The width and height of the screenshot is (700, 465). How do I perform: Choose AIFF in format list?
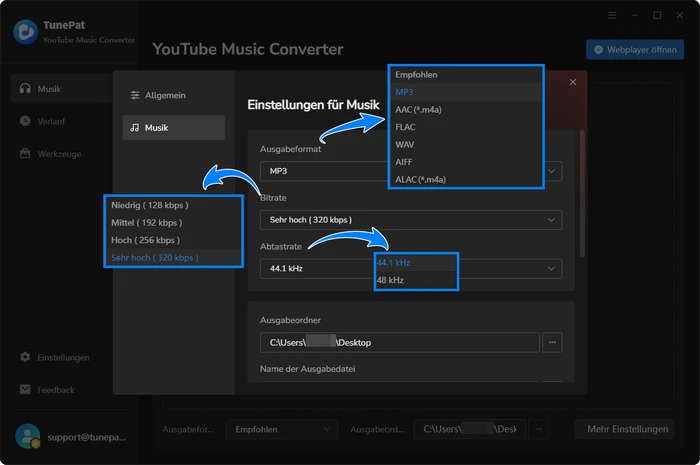(466, 162)
